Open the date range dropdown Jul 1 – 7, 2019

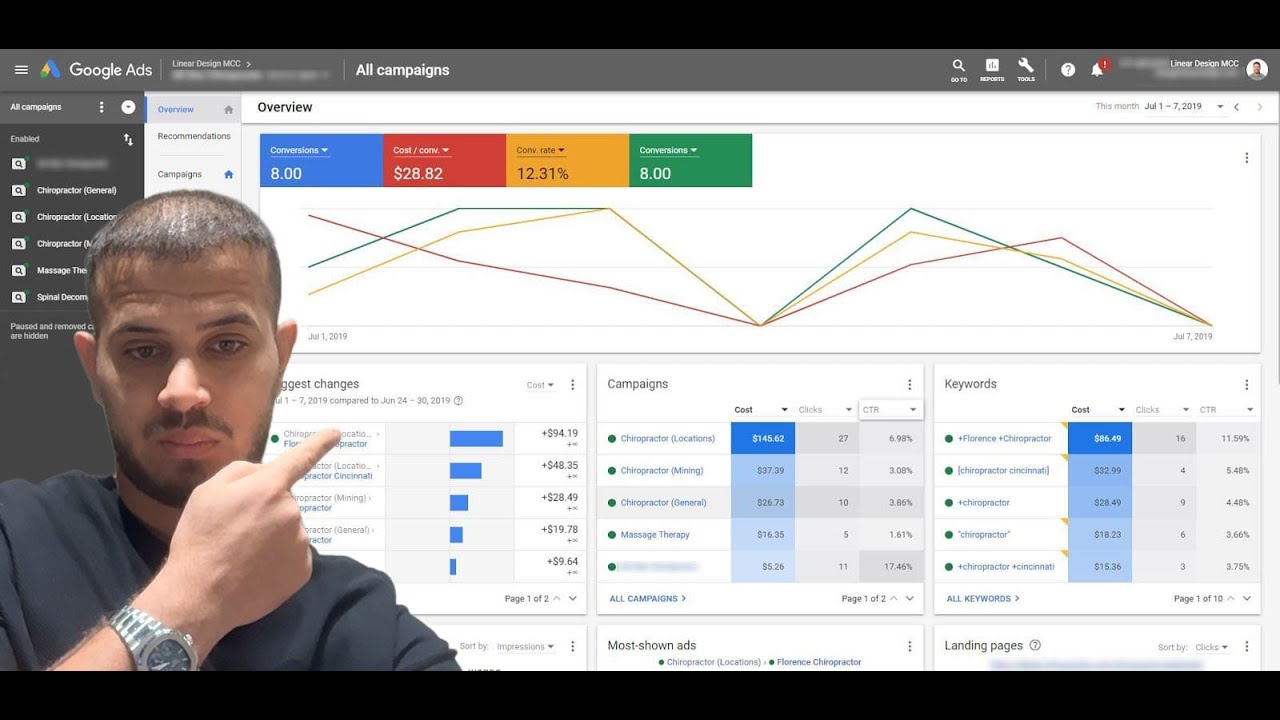click(x=1185, y=106)
